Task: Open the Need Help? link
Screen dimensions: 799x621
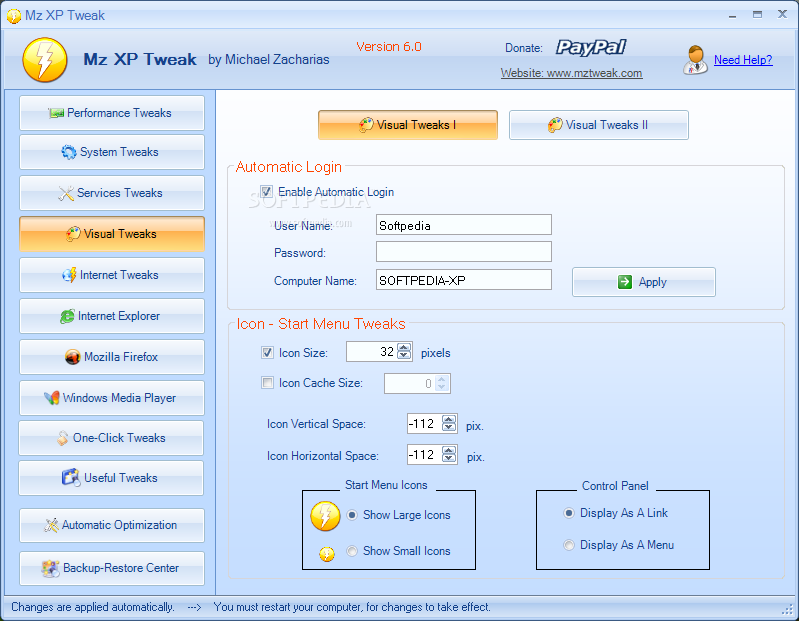Action: pos(743,60)
